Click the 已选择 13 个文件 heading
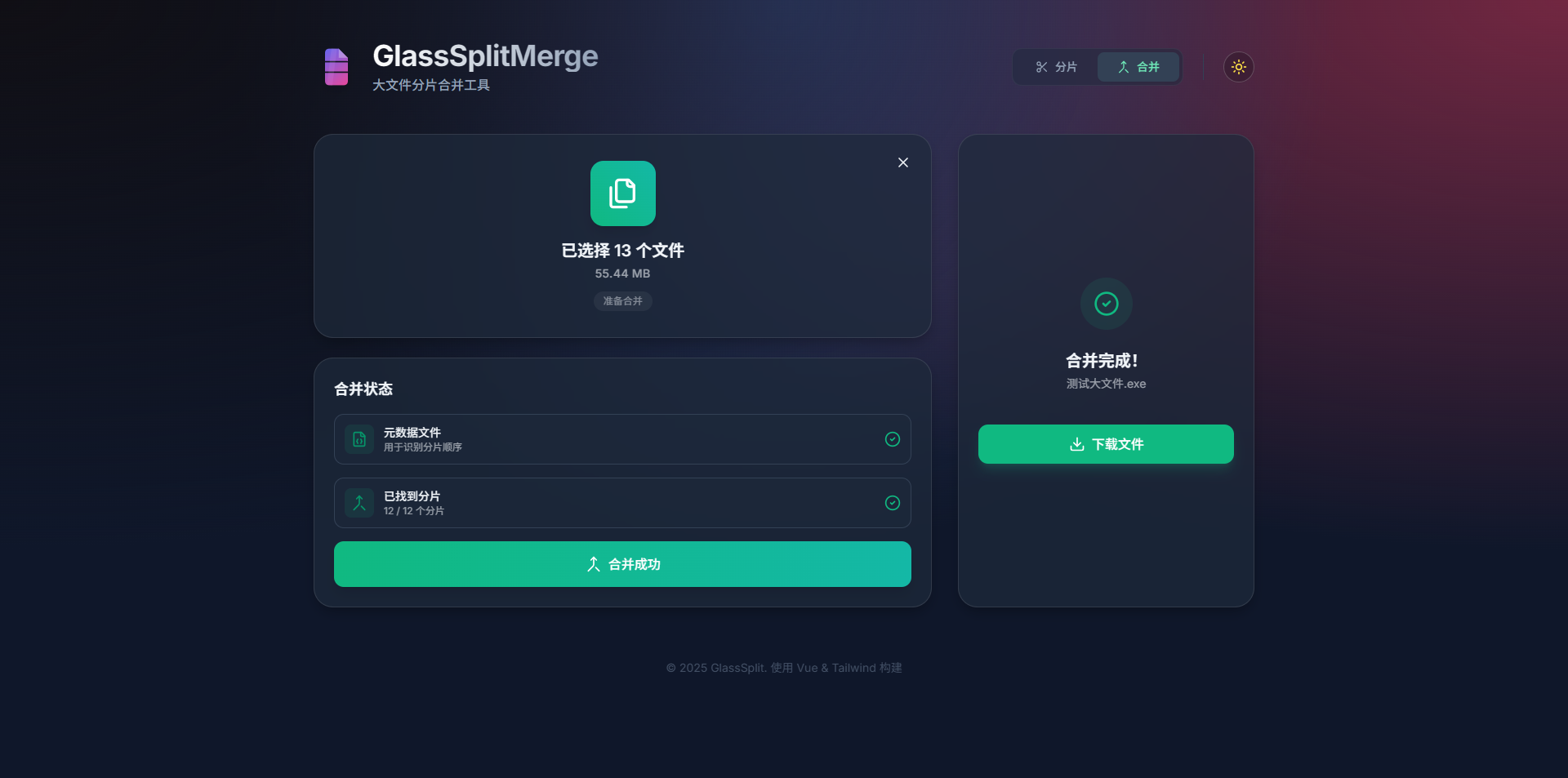1568x778 pixels. (623, 251)
